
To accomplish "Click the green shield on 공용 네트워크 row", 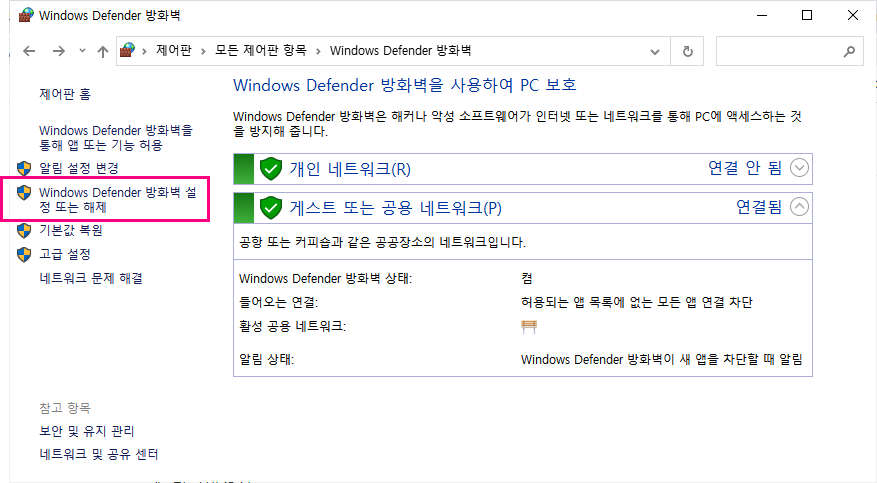I will (271, 207).
